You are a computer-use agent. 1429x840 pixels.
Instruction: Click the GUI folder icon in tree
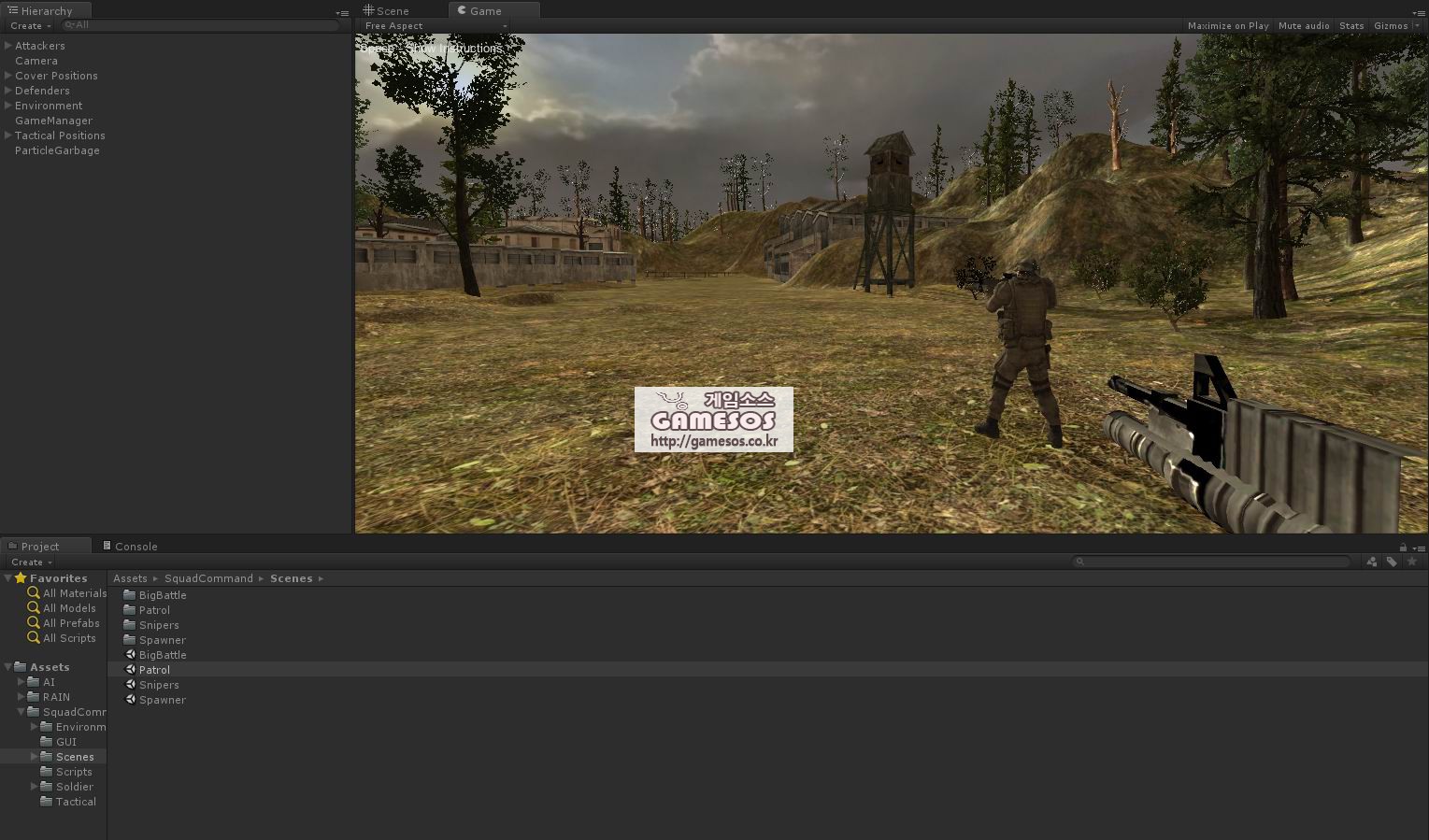click(x=46, y=742)
